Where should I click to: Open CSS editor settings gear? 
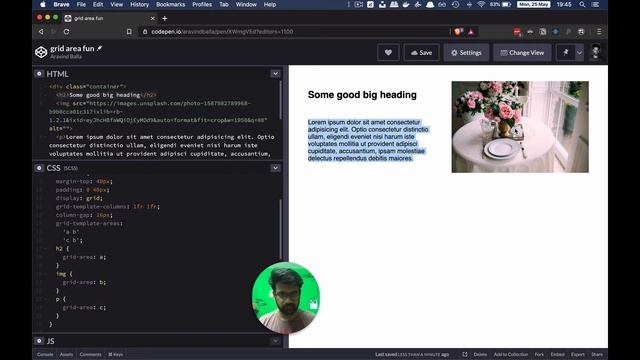coord(39,168)
